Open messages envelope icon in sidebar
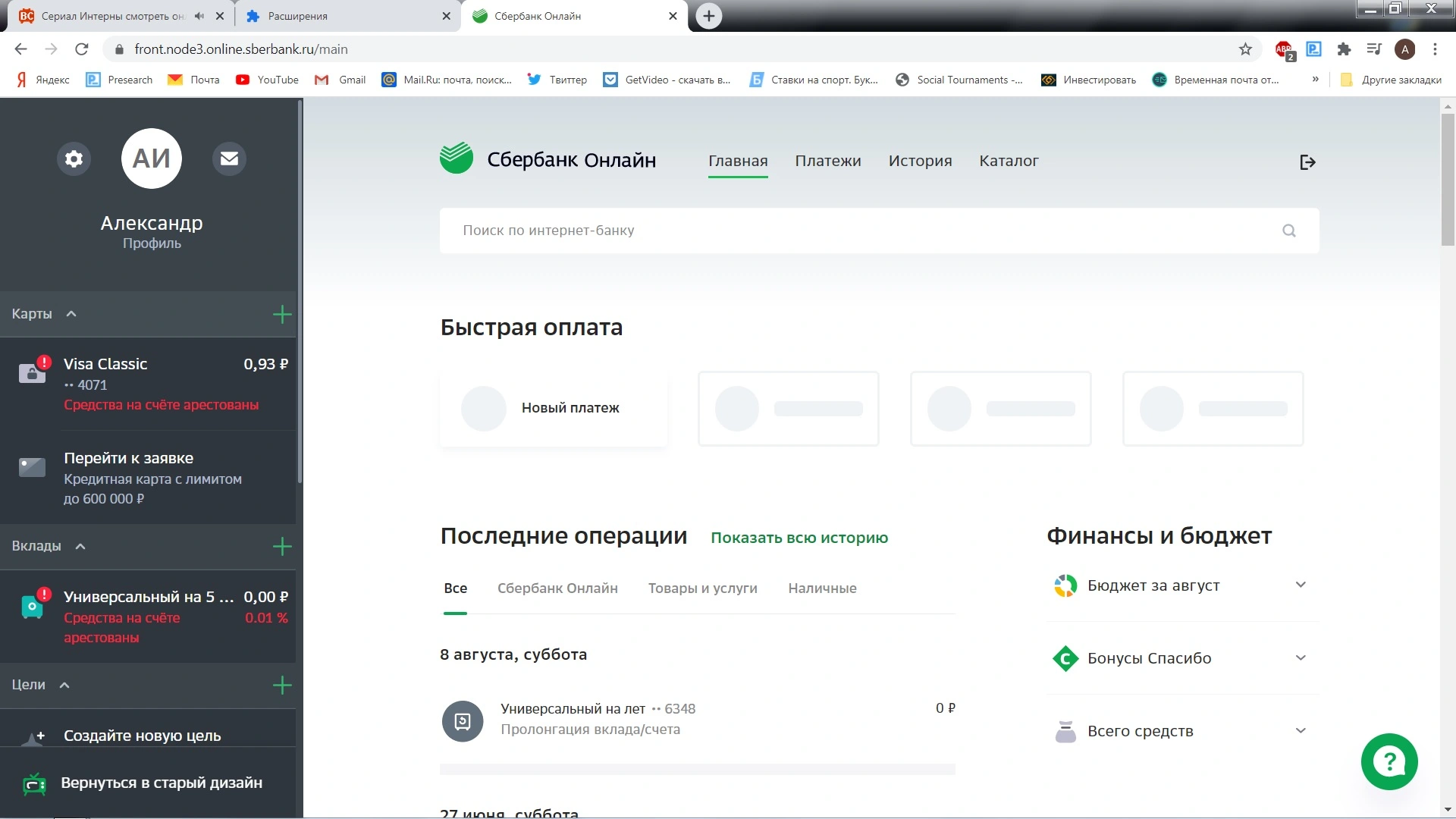This screenshot has width=1456, height=819. [x=229, y=158]
